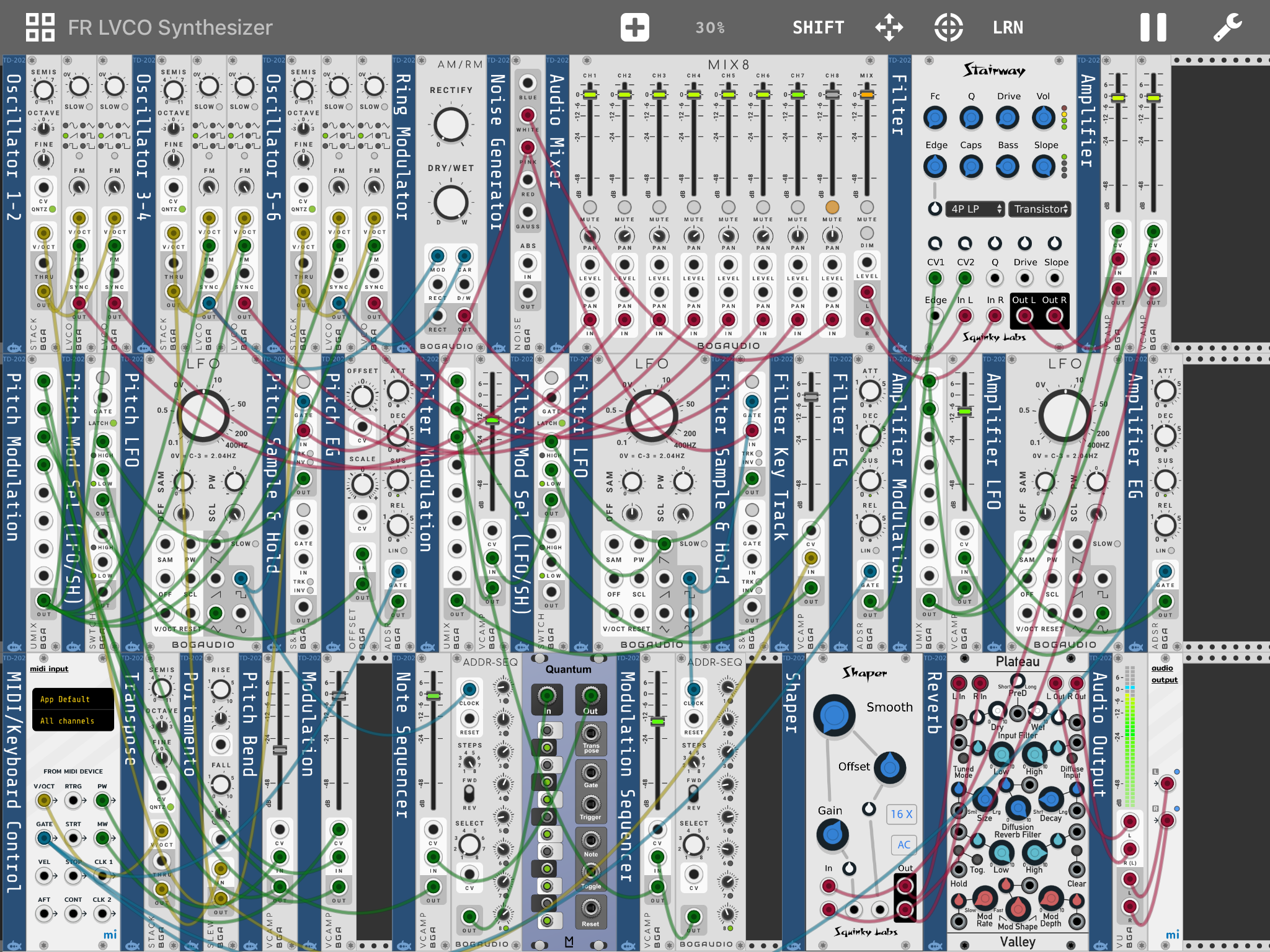This screenshot has width=1270, height=952.
Task: Open the module grid browser icon
Action: [40, 27]
